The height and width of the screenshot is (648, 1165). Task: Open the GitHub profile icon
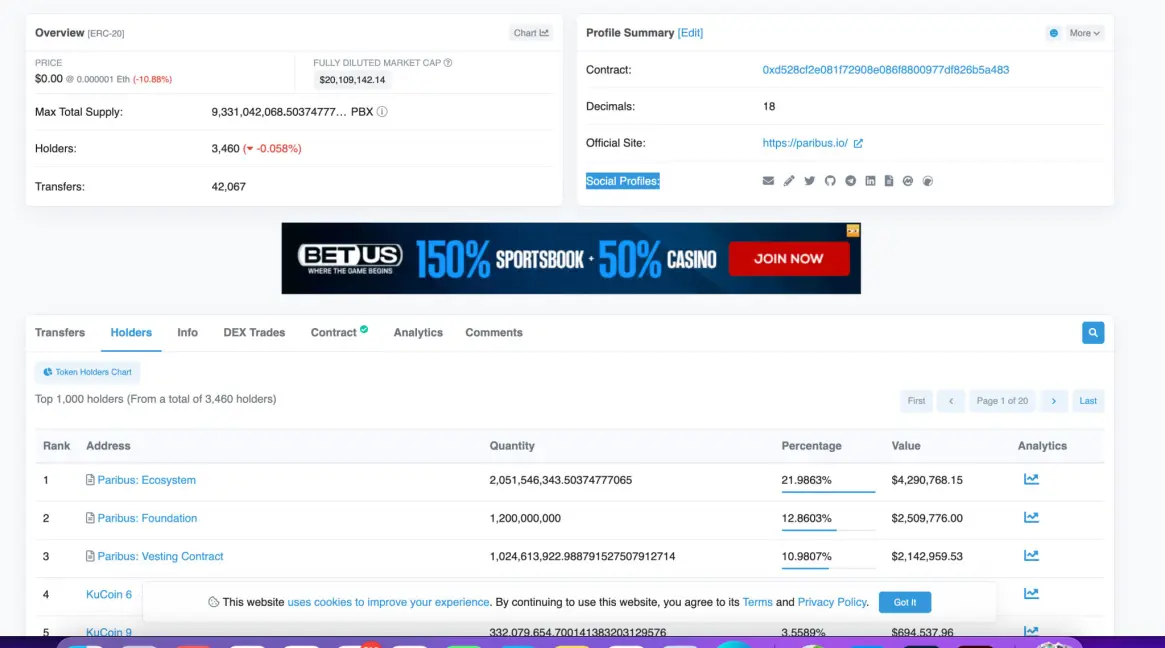(830, 181)
